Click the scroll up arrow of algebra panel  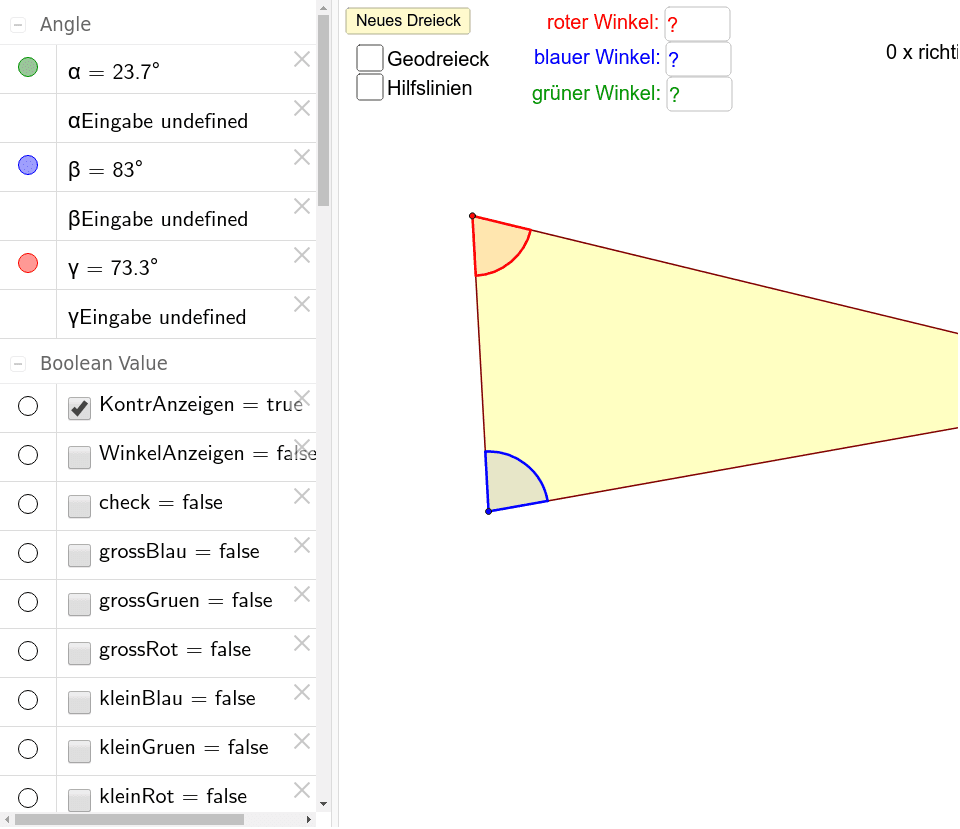pyautogui.click(x=324, y=8)
